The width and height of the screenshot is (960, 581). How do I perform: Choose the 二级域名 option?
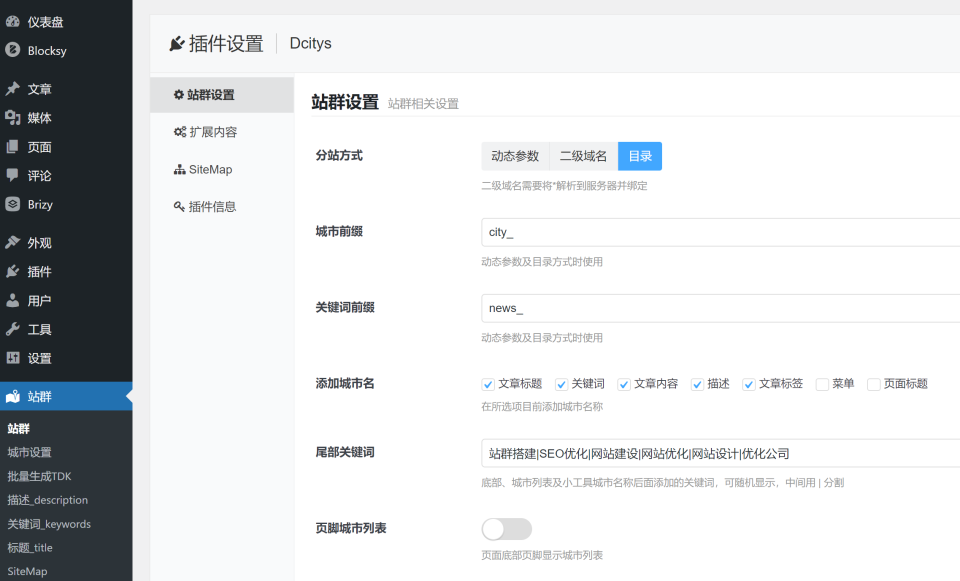583,156
